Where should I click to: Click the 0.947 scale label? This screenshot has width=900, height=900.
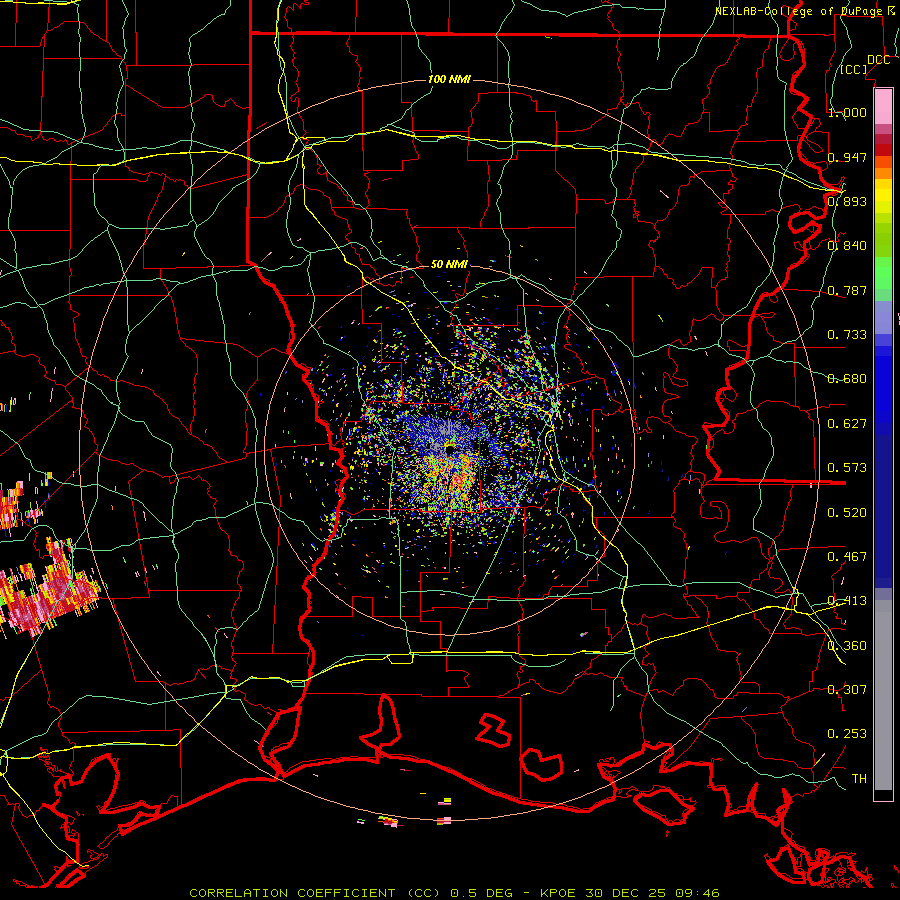coord(847,157)
